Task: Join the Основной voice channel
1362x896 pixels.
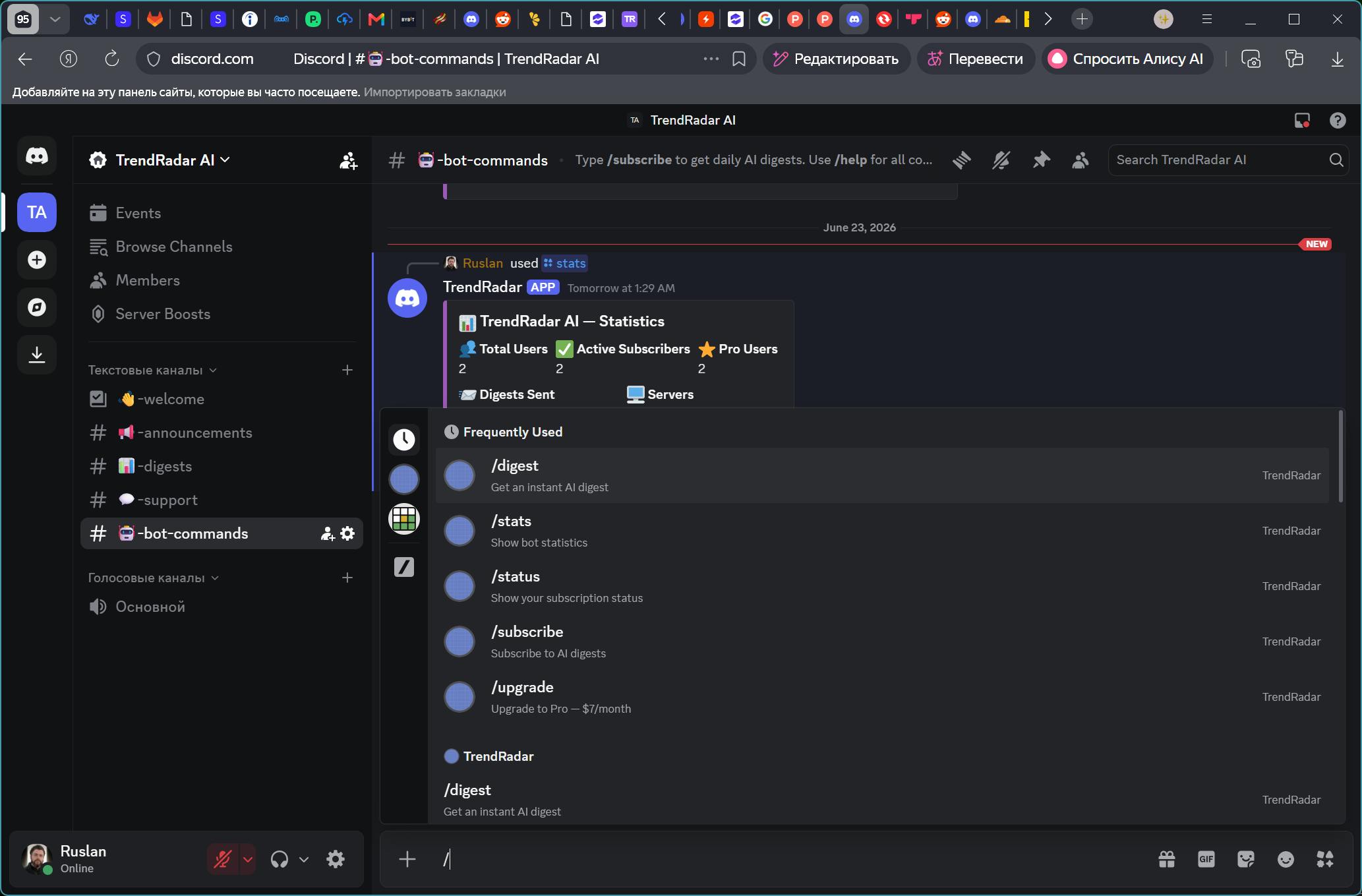Action: point(222,607)
